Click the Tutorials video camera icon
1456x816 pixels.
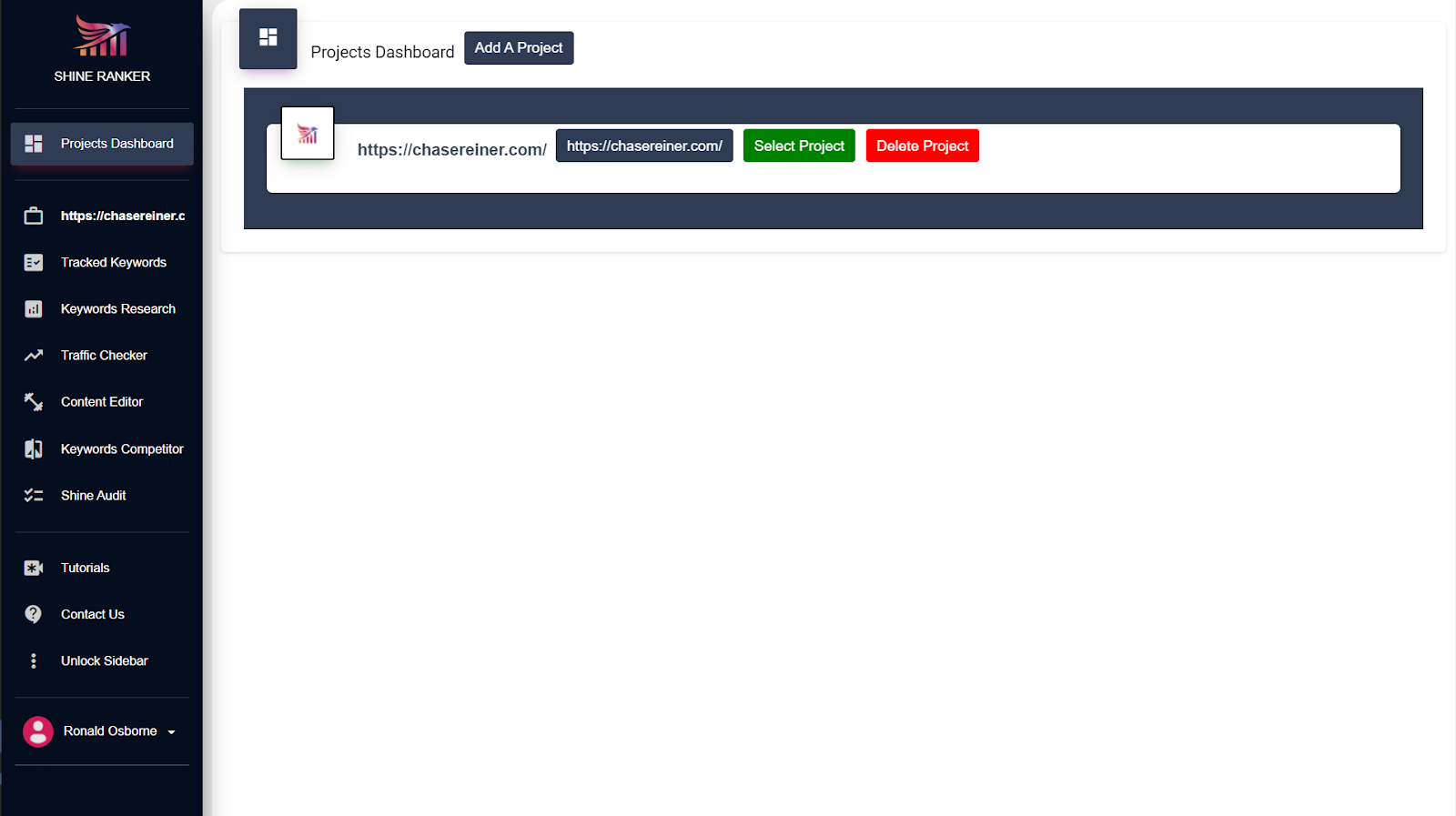(34, 568)
